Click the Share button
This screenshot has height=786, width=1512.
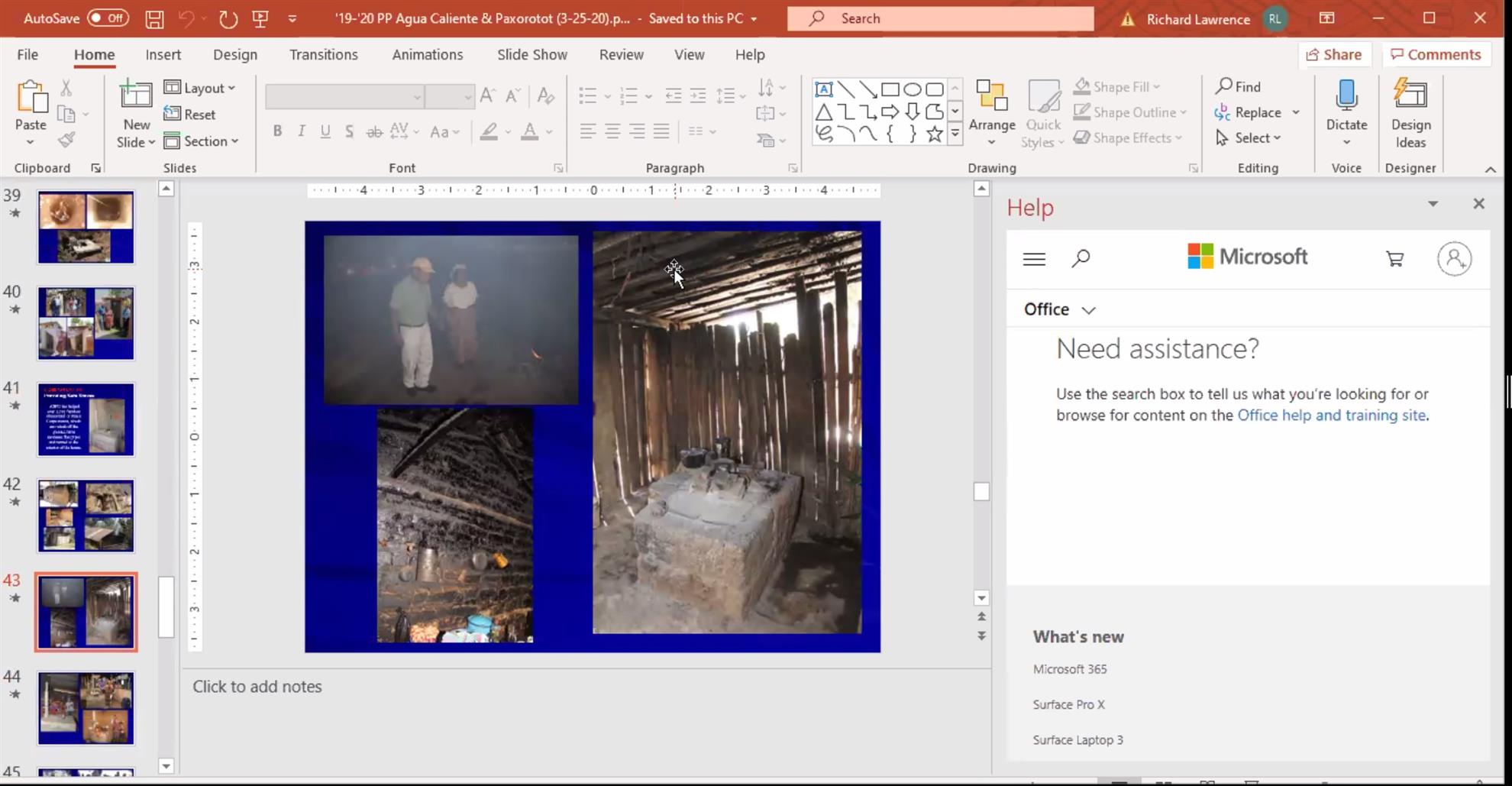[1333, 55]
